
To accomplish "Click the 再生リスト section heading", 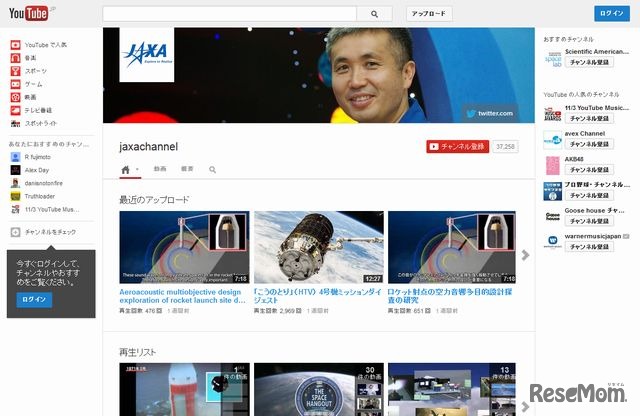I will [137, 352].
